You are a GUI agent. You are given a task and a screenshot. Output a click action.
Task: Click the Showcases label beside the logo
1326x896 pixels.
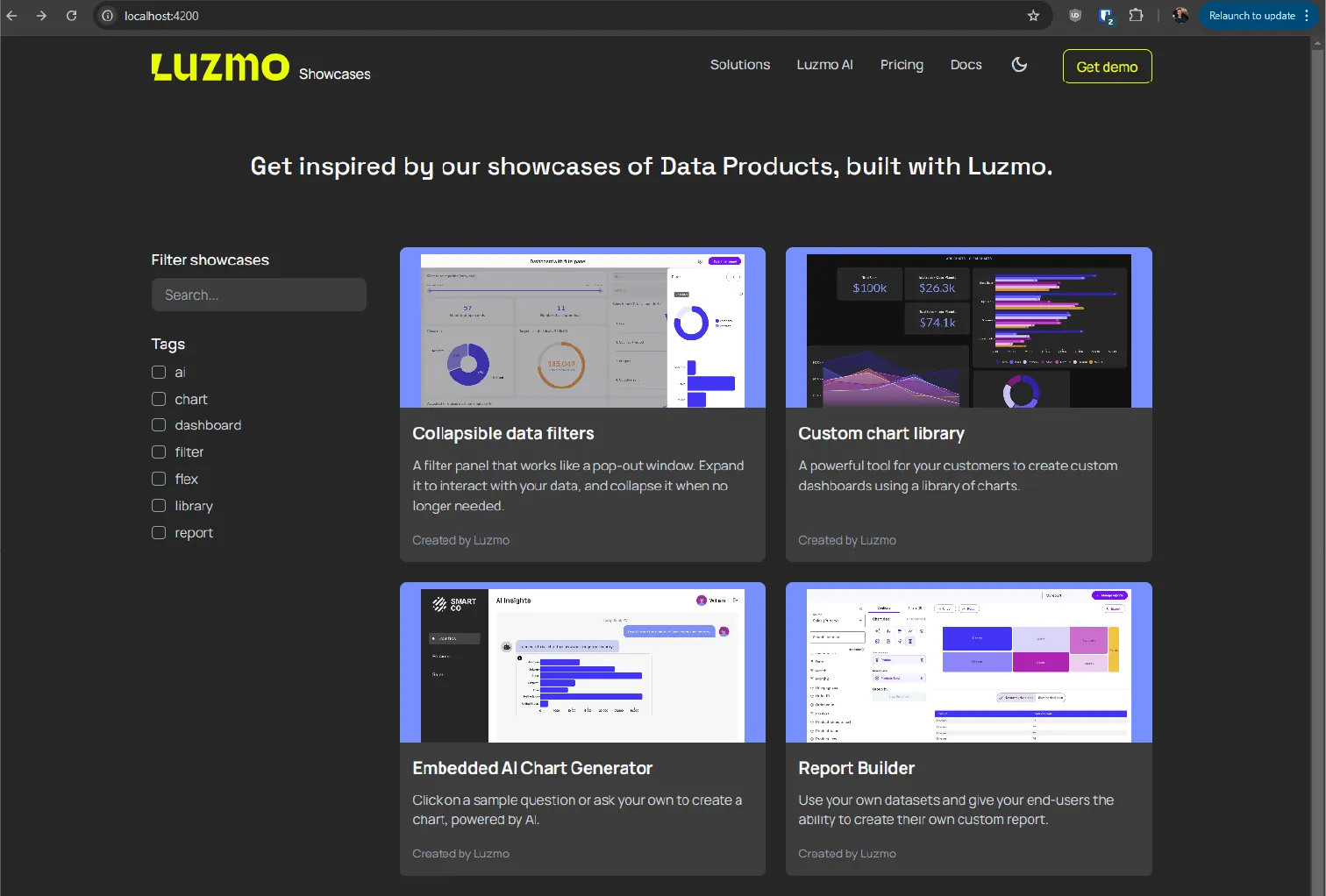pyautogui.click(x=334, y=75)
